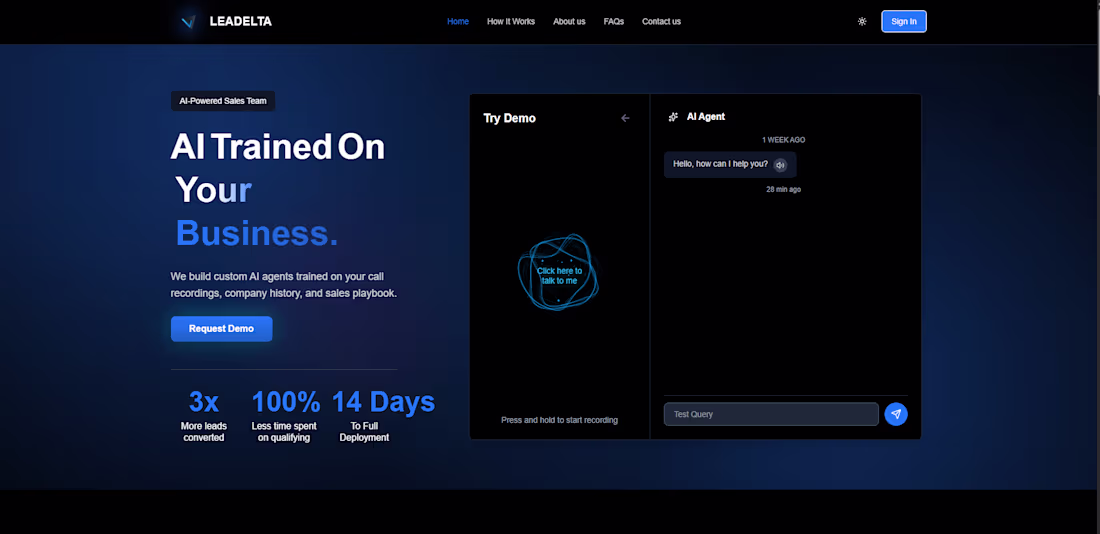Go to About us
The height and width of the screenshot is (534, 1100).
tap(569, 22)
